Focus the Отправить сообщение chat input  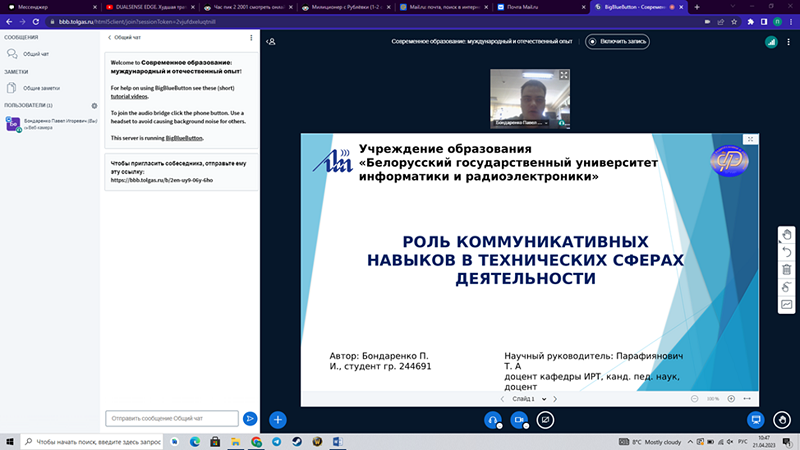click(172, 418)
